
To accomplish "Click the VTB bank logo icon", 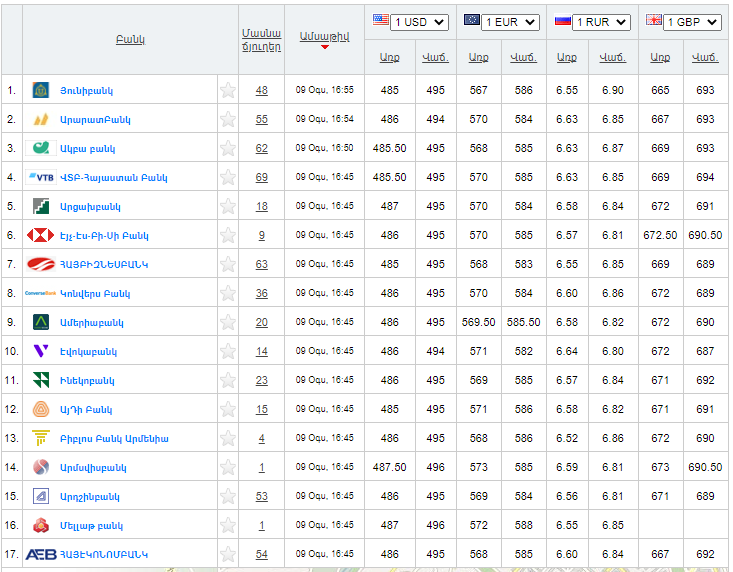I will click(41, 177).
